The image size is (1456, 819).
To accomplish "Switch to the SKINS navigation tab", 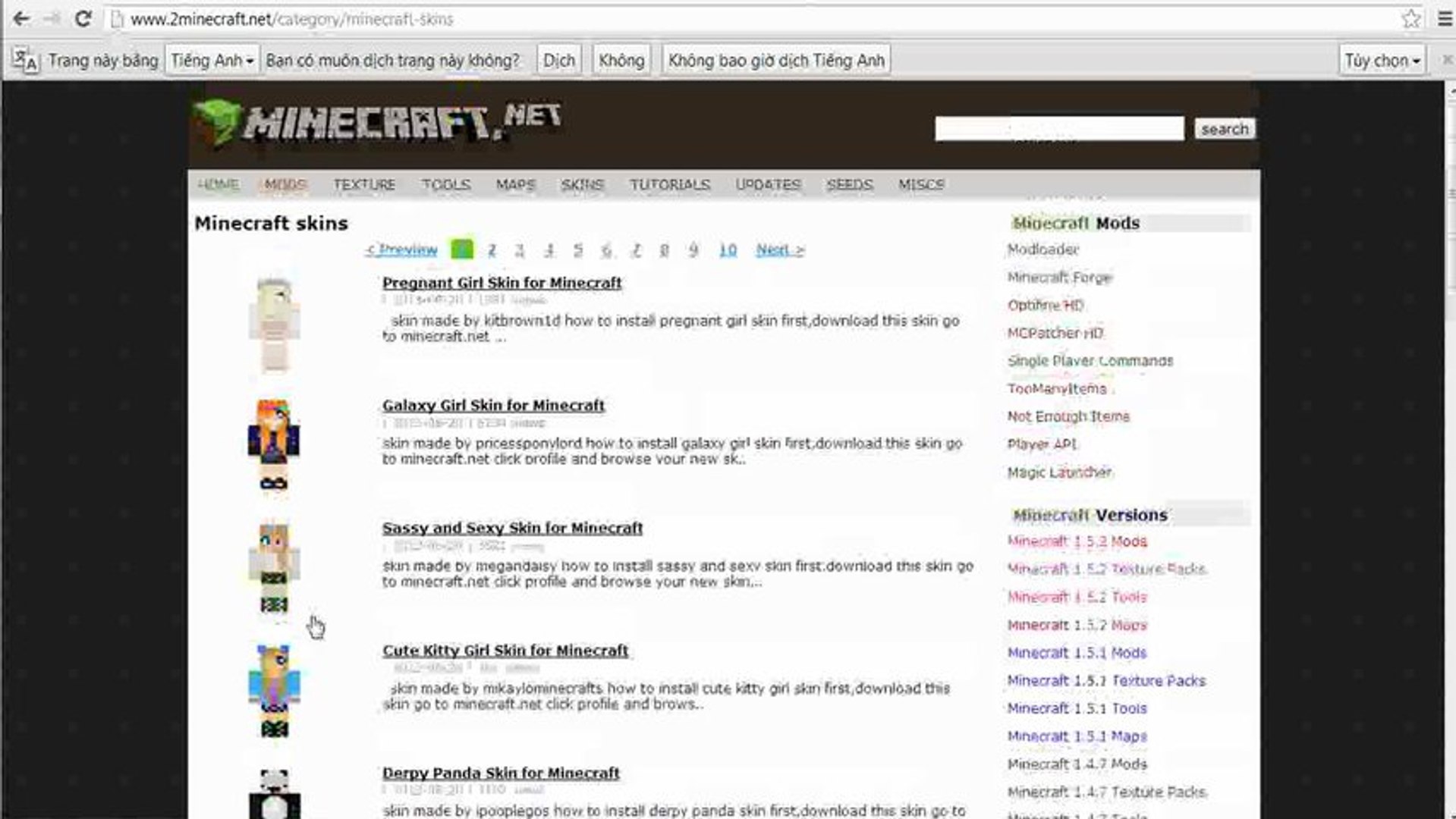I will pyautogui.click(x=582, y=184).
